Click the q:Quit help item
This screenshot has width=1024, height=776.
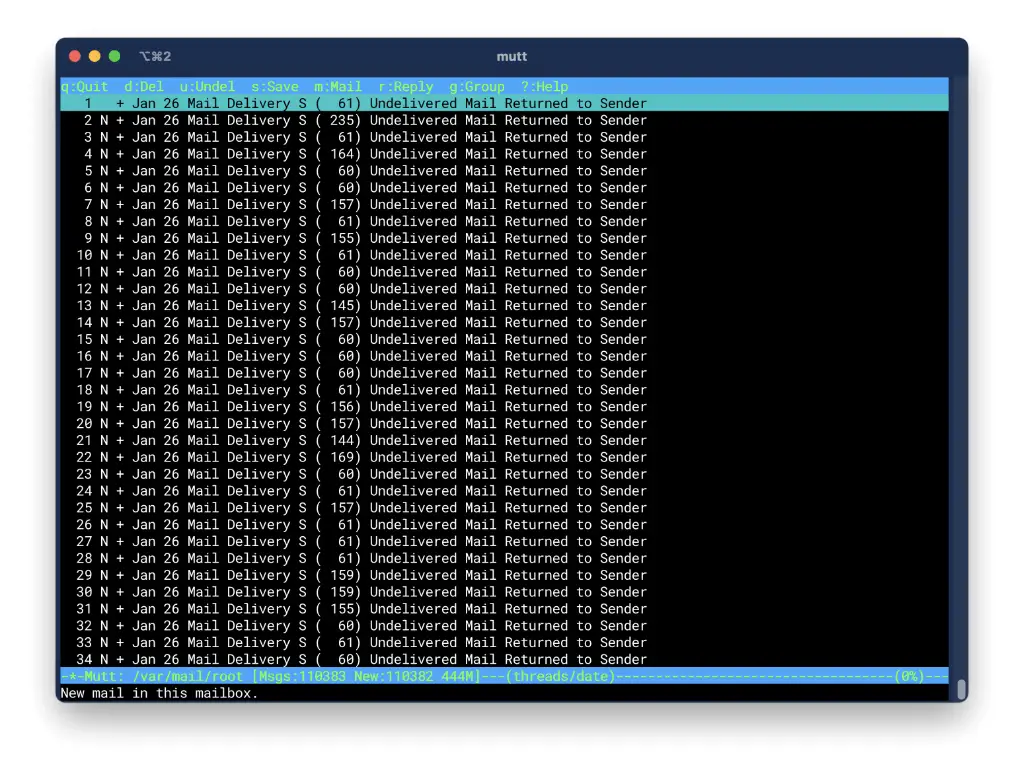click(x=84, y=87)
